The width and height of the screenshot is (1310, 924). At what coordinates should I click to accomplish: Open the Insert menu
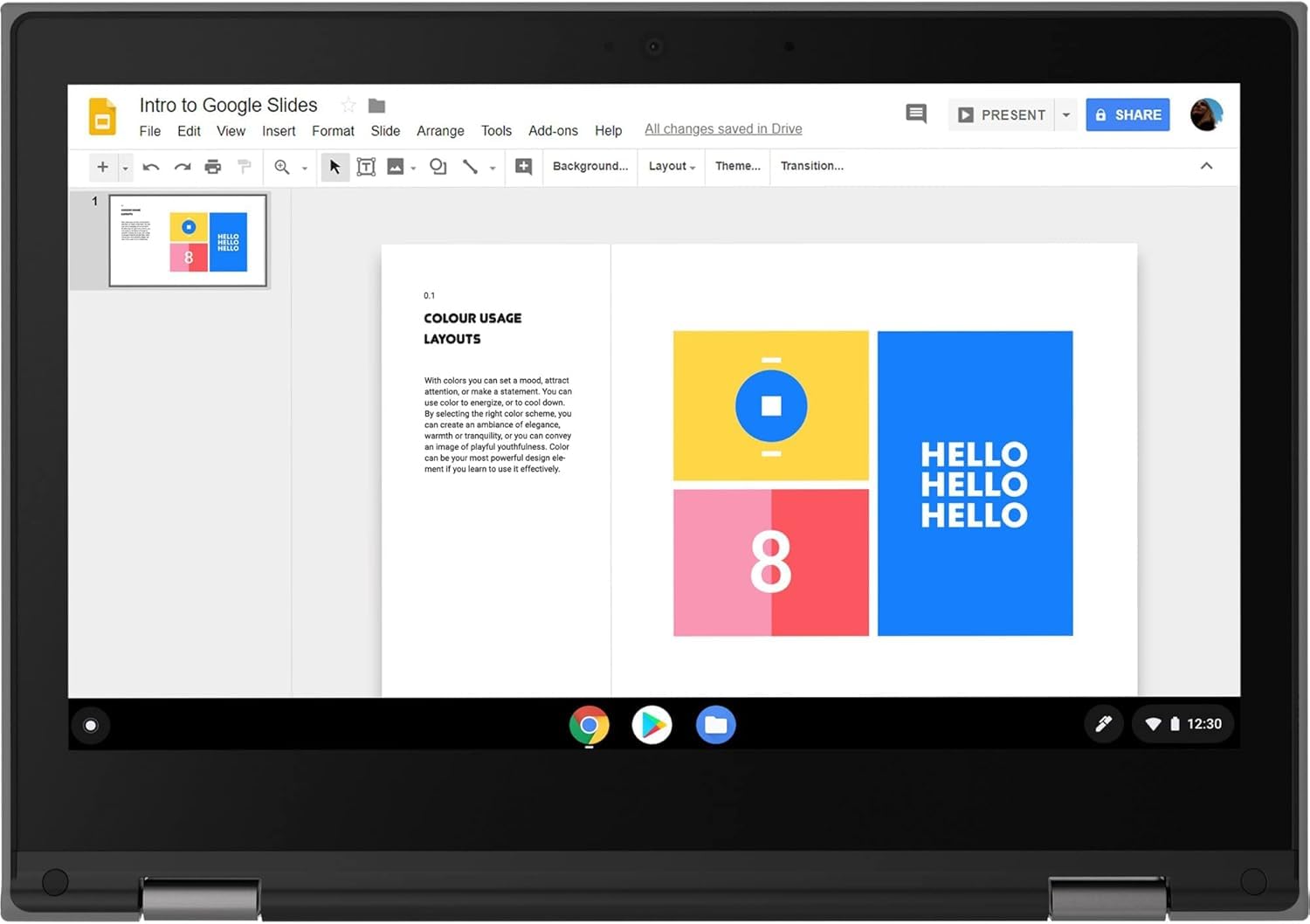pos(279,131)
